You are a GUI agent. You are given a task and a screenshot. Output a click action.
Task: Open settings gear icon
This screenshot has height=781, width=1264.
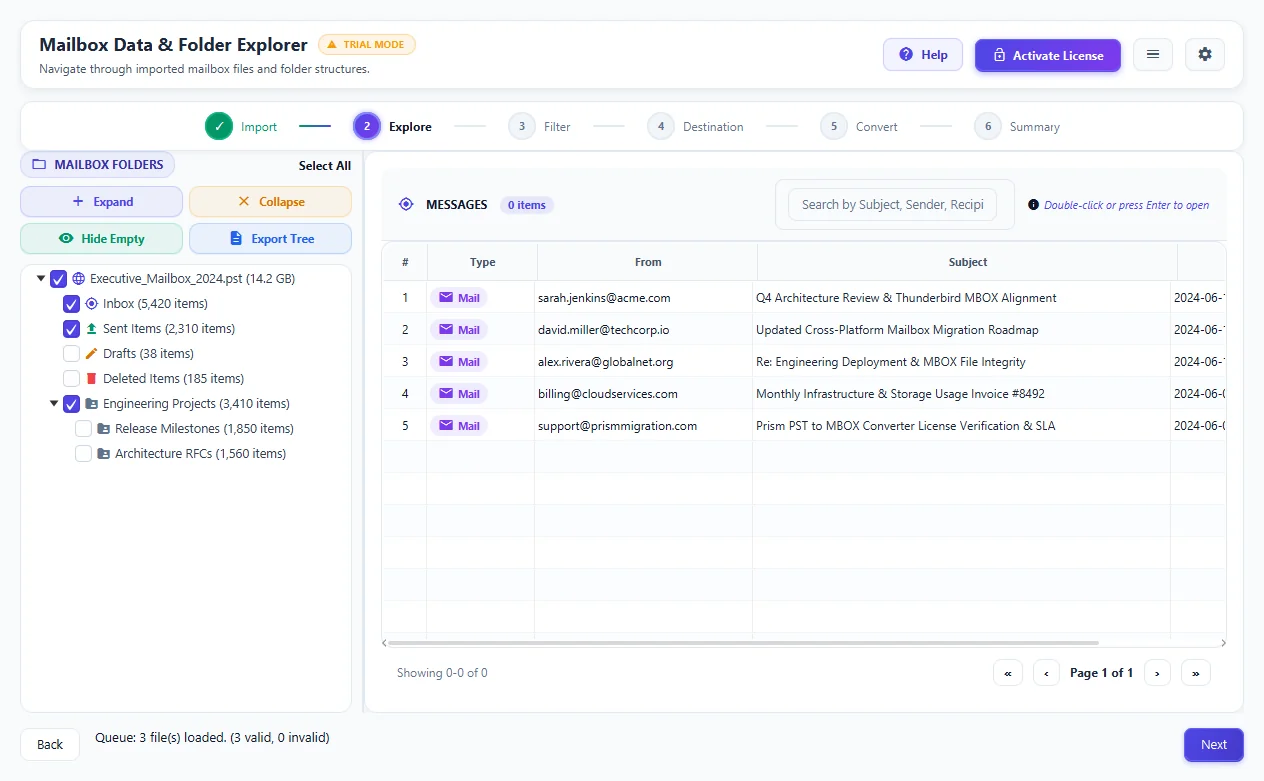click(1205, 54)
